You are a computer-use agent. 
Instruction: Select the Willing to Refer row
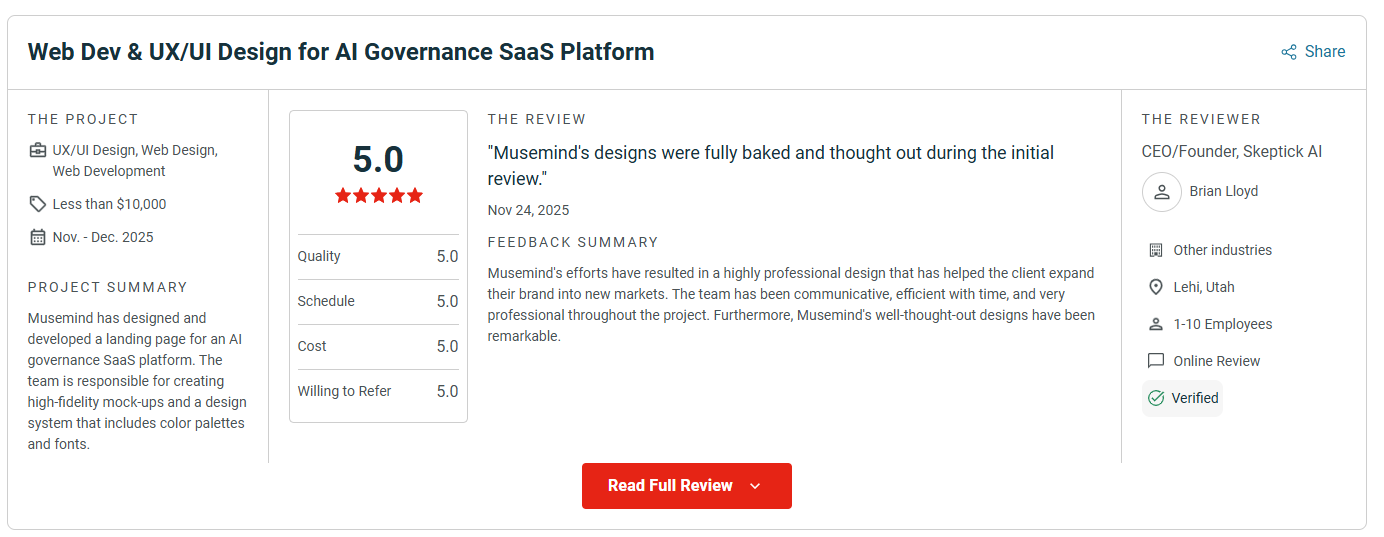click(378, 391)
